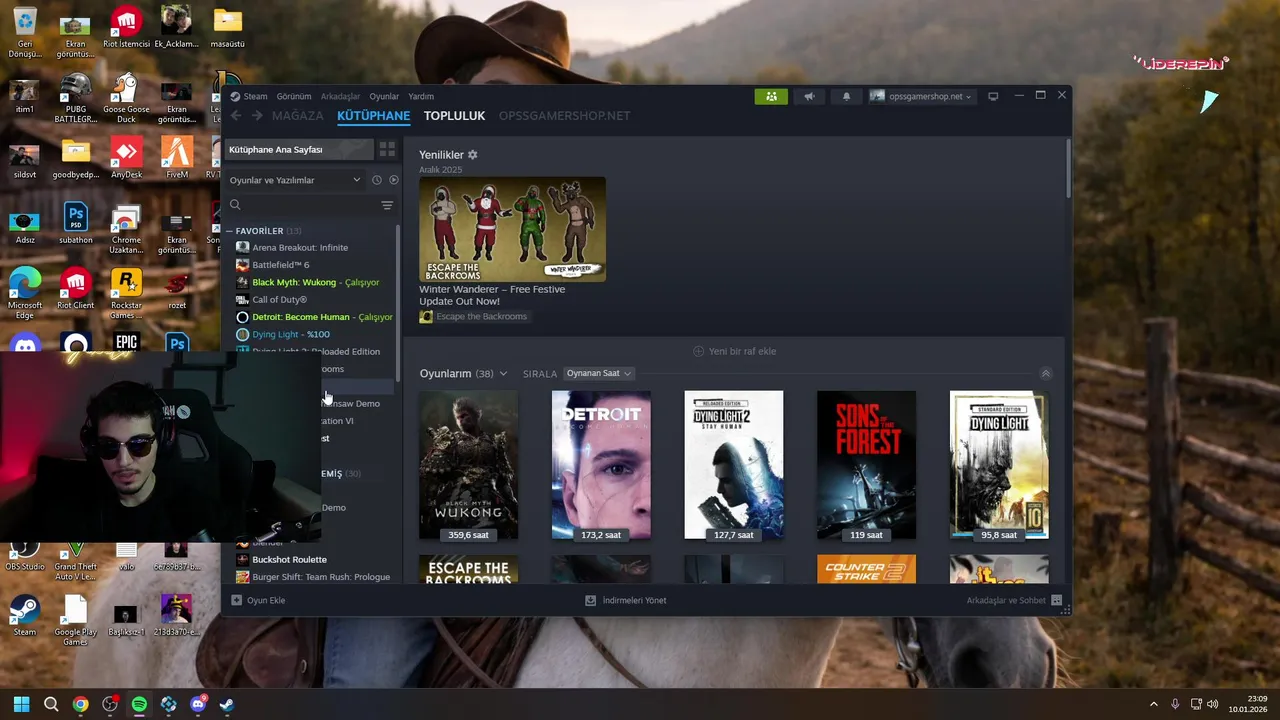Open Discord from the taskbar
1280x720 pixels.
198,704
